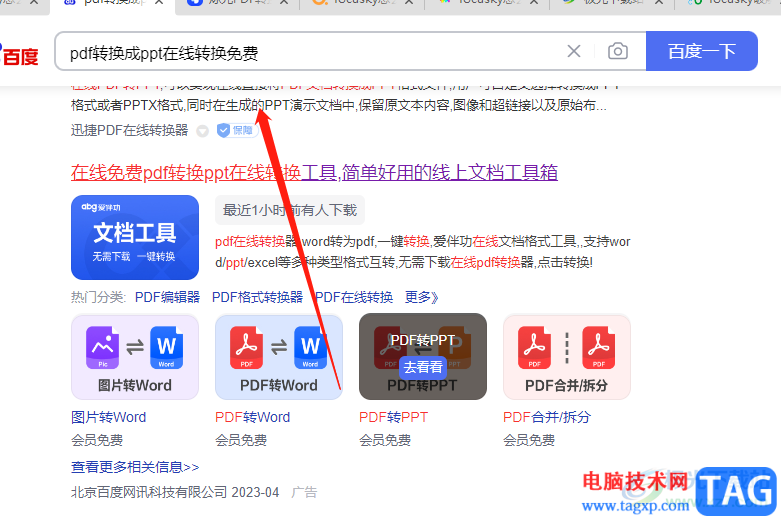Screen dimensions: 781x518
Task: Click the PDF合并/拆分 card icon
Action: [567, 357]
